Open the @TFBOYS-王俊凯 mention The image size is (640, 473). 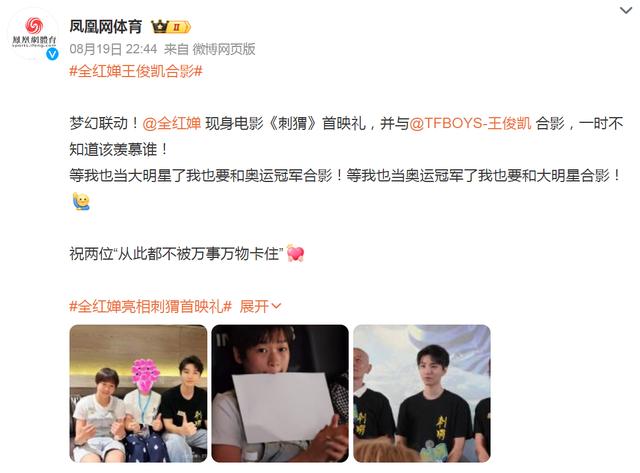[x=470, y=123]
